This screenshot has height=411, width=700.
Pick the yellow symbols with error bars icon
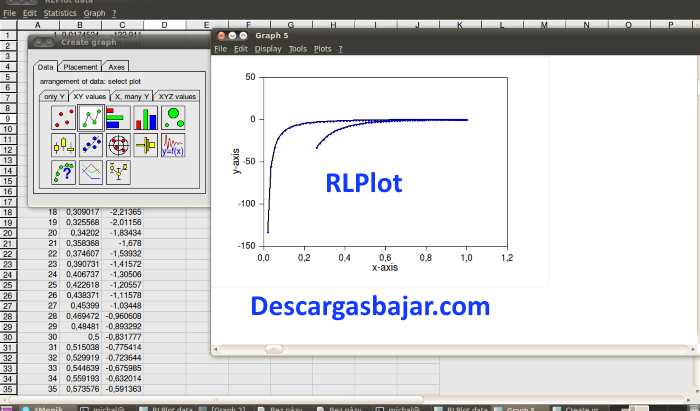(x=118, y=173)
